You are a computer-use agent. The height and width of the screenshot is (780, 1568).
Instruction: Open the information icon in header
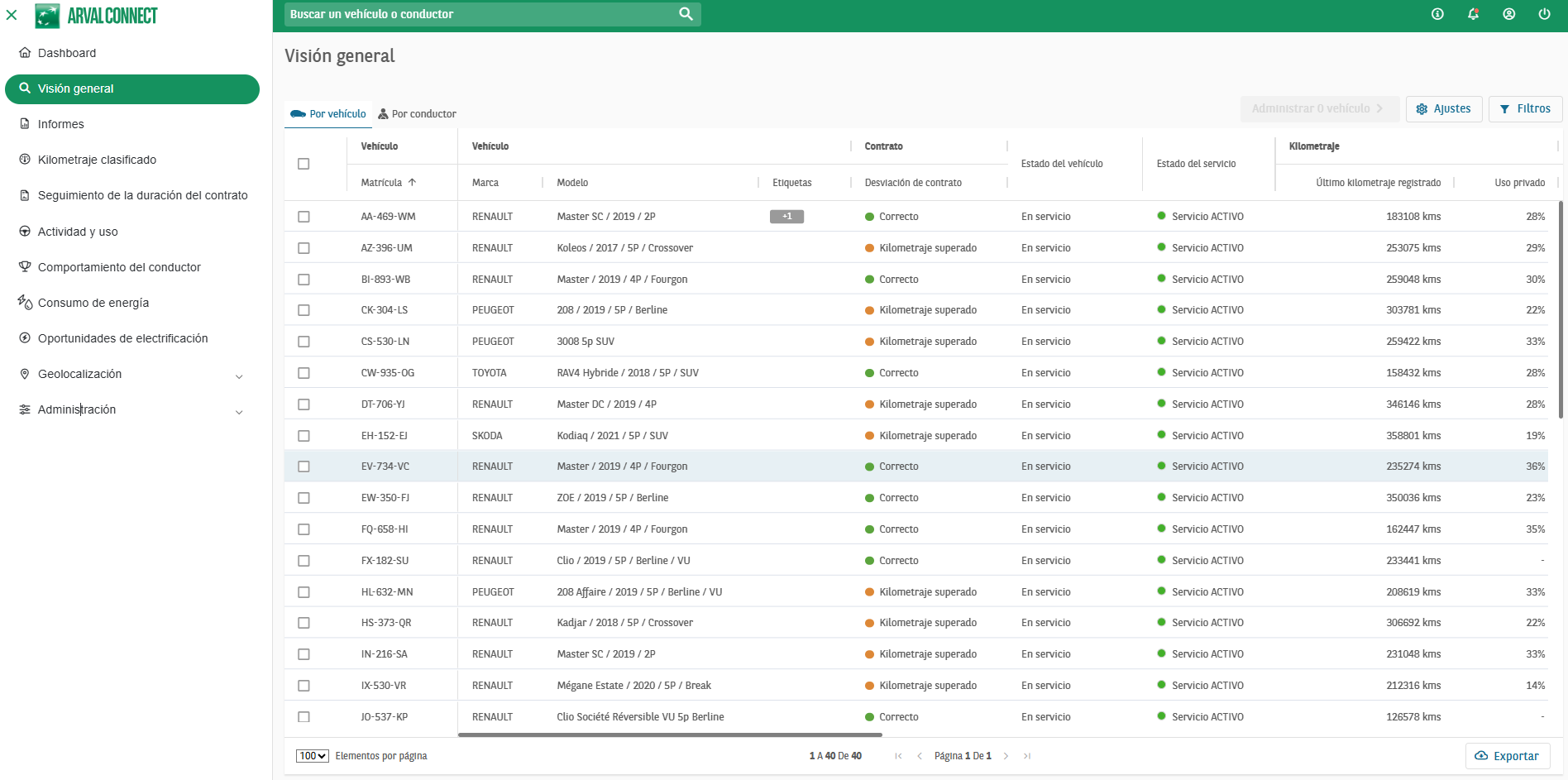click(1437, 14)
